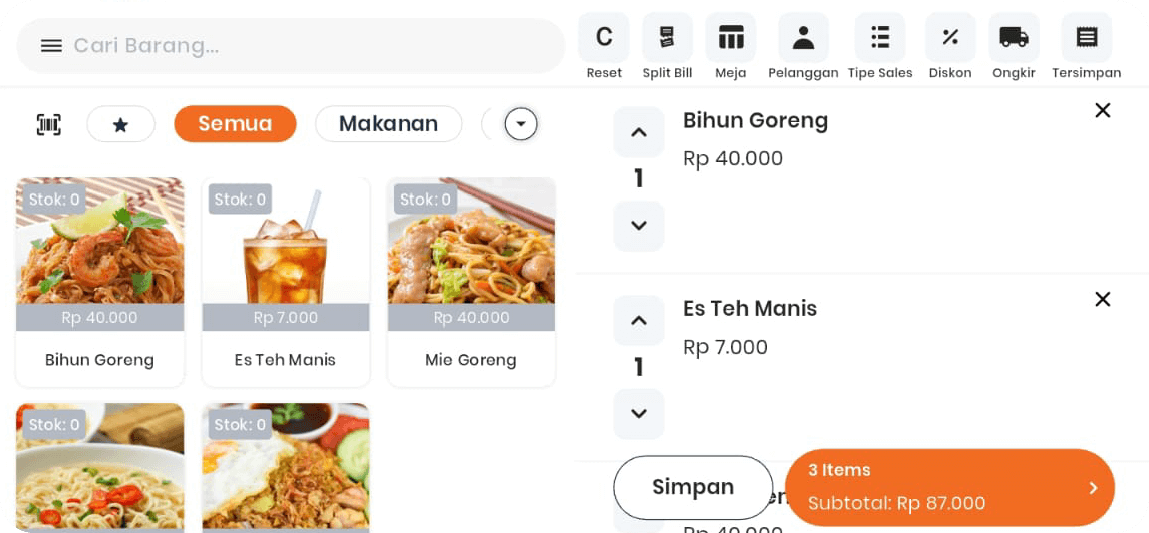Toggle the star favorites filter
1149x533 pixels.
coord(121,124)
